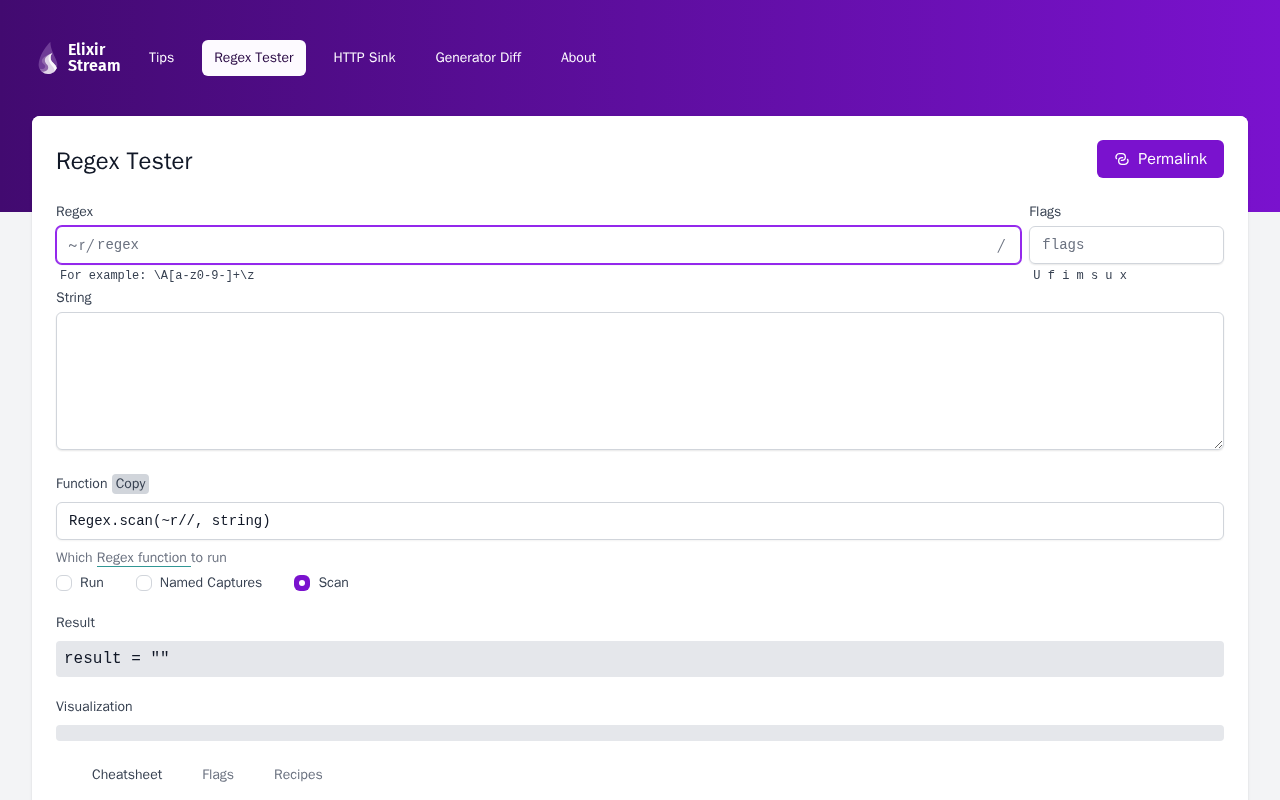Viewport: 1280px width, 800px height.
Task: Open the Tips page
Action: click(161, 58)
